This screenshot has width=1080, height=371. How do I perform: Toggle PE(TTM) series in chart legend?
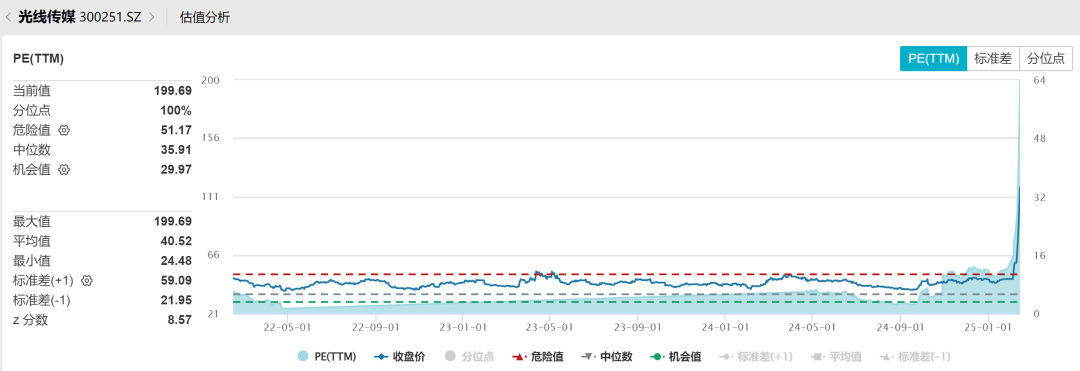[x=326, y=357]
